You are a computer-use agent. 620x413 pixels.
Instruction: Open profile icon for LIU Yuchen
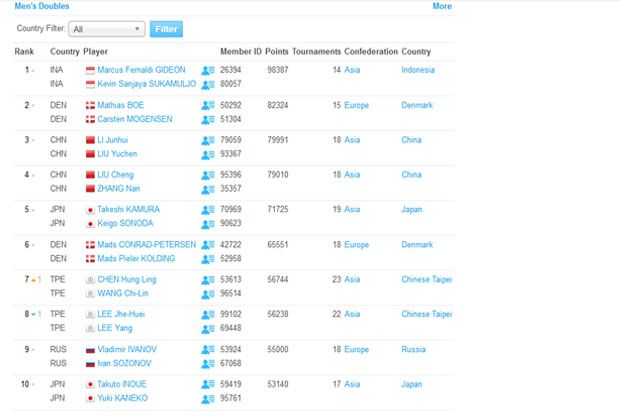coord(208,154)
